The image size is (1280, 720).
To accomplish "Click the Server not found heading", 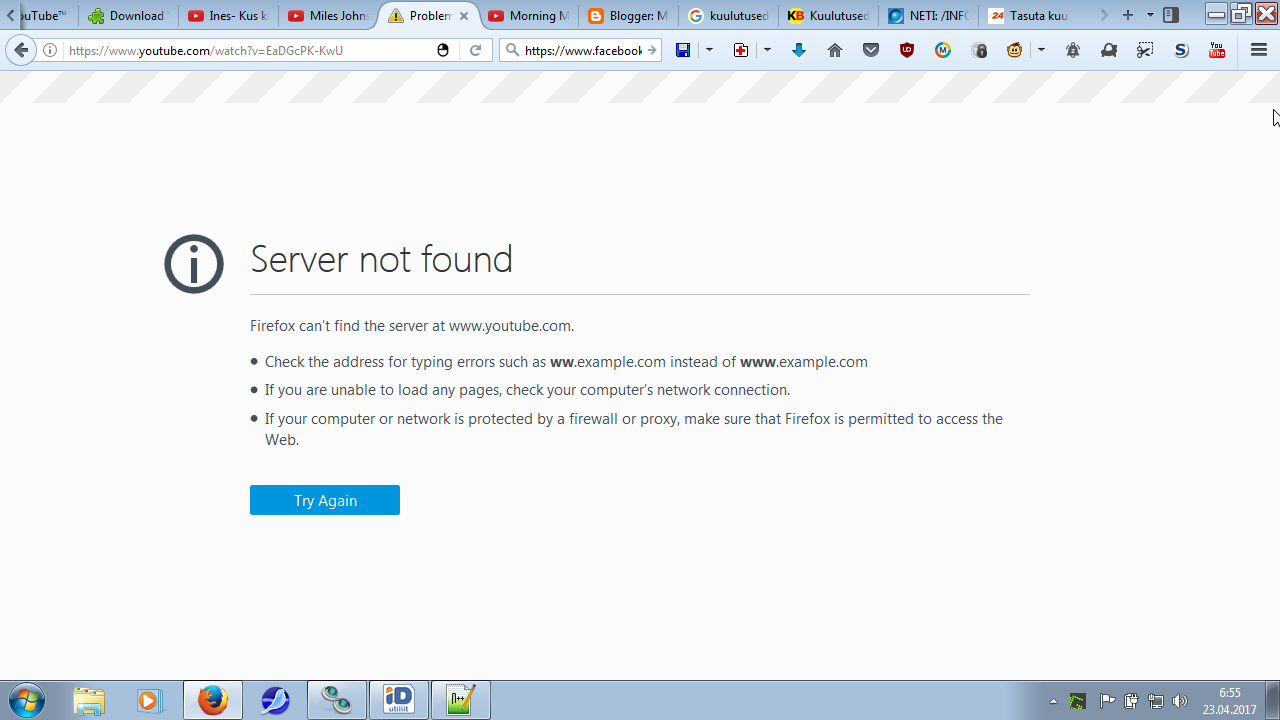I will pos(381,260).
